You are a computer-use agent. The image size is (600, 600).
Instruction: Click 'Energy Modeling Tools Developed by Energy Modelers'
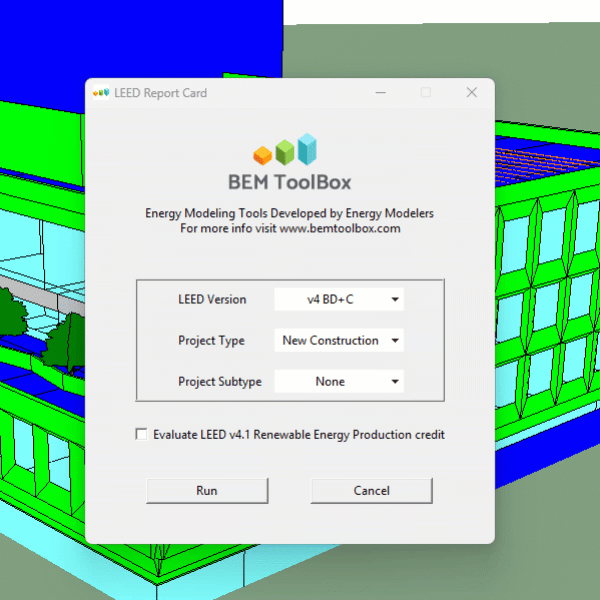click(x=289, y=213)
